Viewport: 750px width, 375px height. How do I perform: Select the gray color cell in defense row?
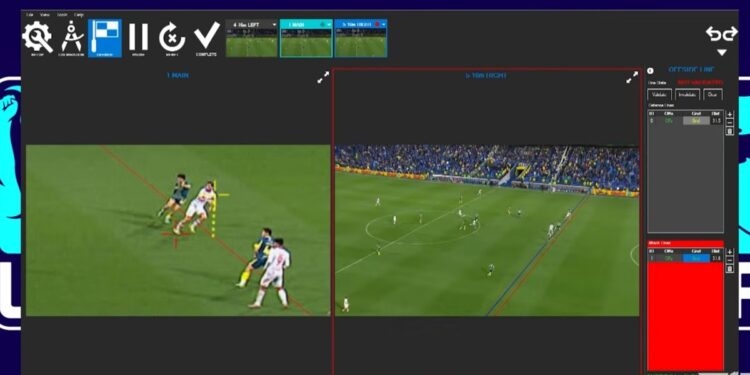point(696,121)
